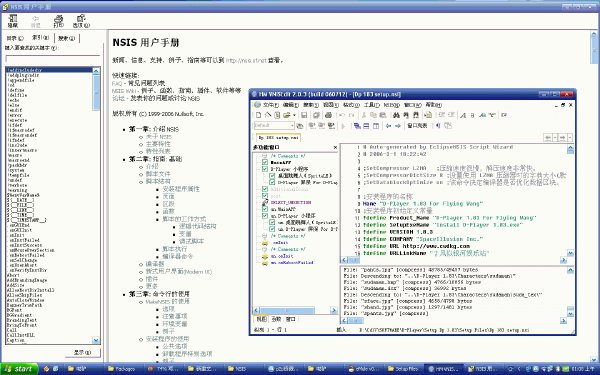Click the 选项 options icon in NSIS help

click(x=81, y=21)
